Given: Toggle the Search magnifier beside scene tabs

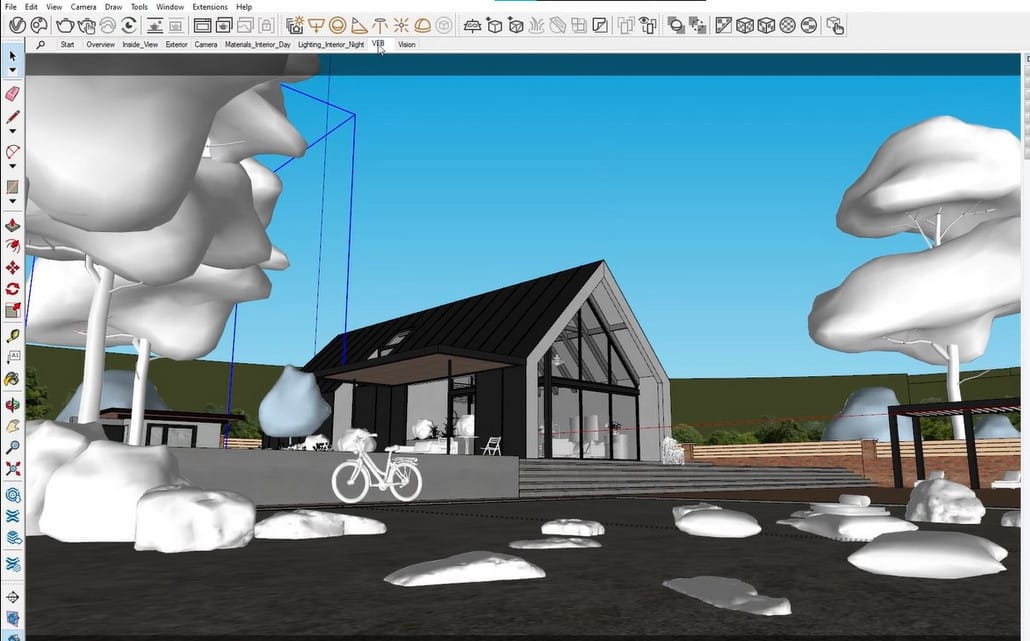Looking at the screenshot, I should click(40, 45).
